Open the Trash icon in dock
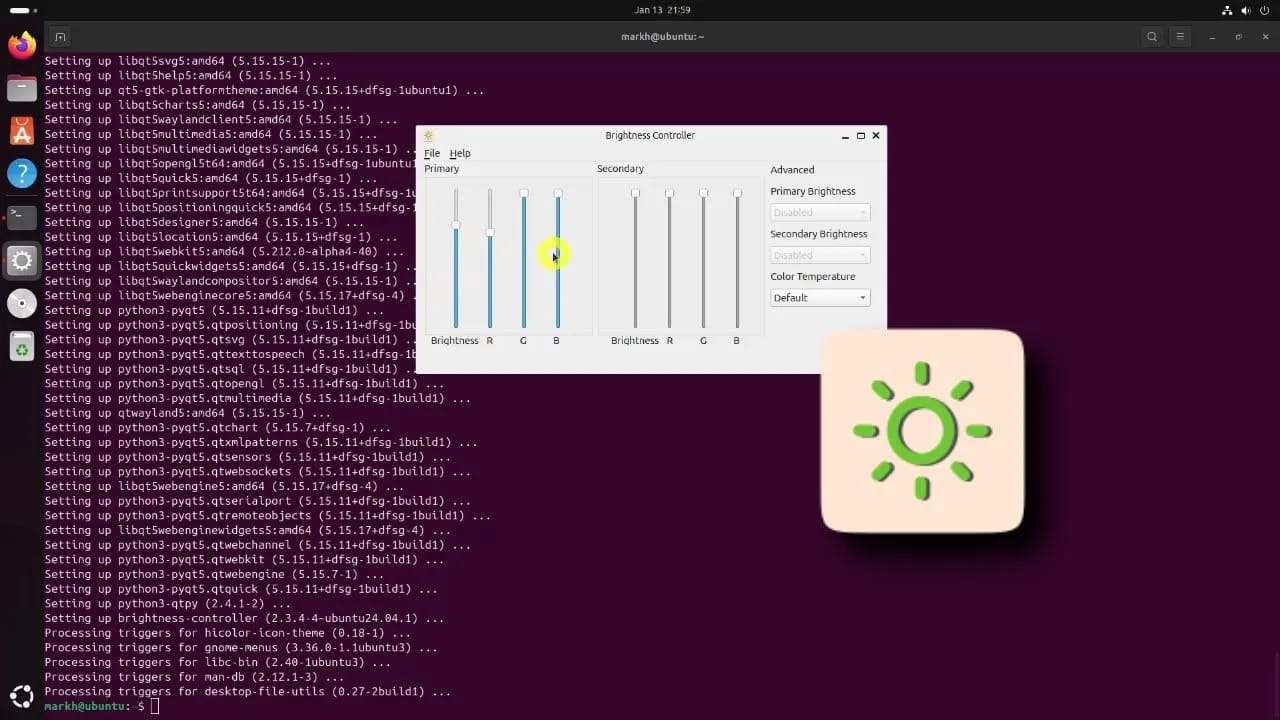Image resolution: width=1280 pixels, height=720 pixels. (22, 346)
